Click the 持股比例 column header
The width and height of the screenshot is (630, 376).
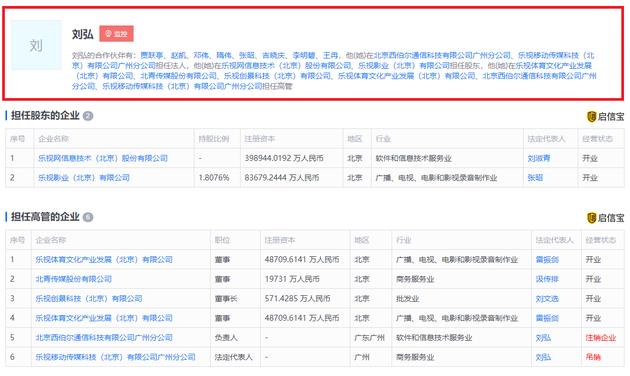(214, 139)
